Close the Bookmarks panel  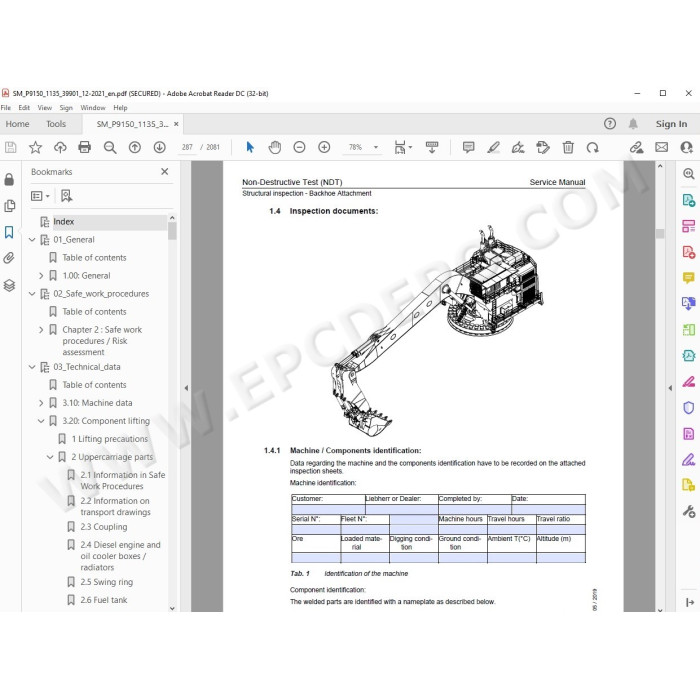165,171
